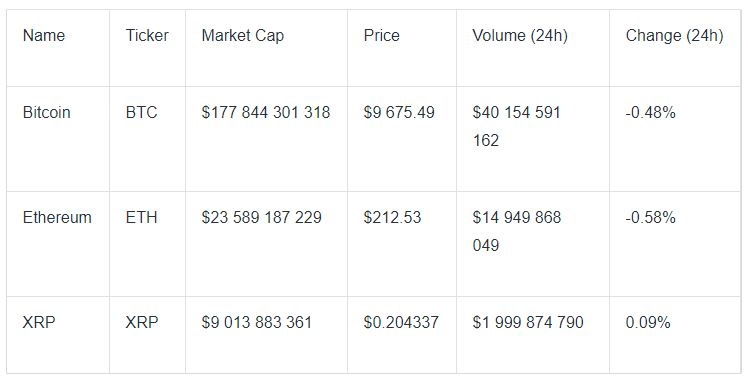Select the Market Cap column header
The width and height of the screenshot is (748, 384).
pyautogui.click(x=243, y=36)
